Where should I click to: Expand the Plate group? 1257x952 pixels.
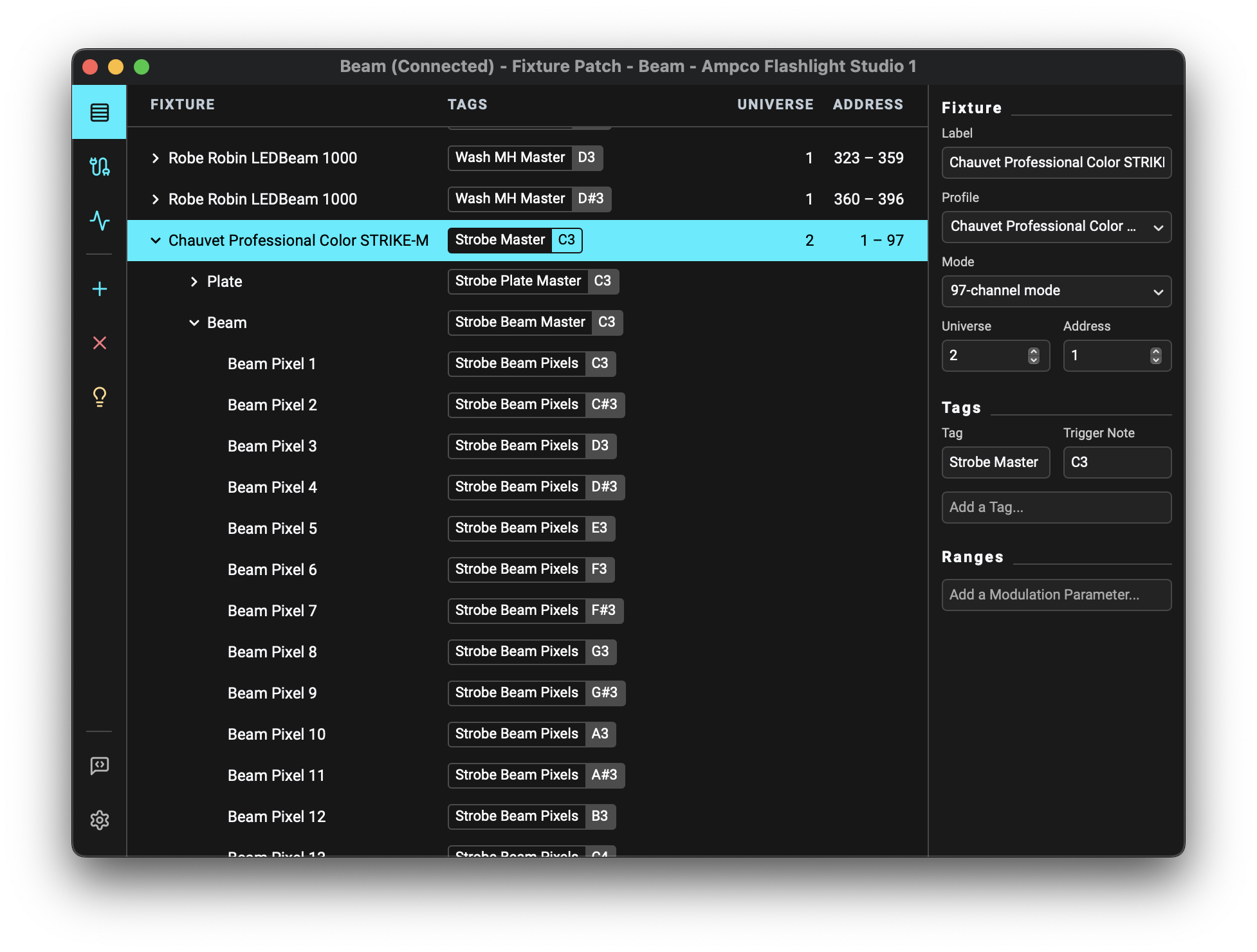194,282
